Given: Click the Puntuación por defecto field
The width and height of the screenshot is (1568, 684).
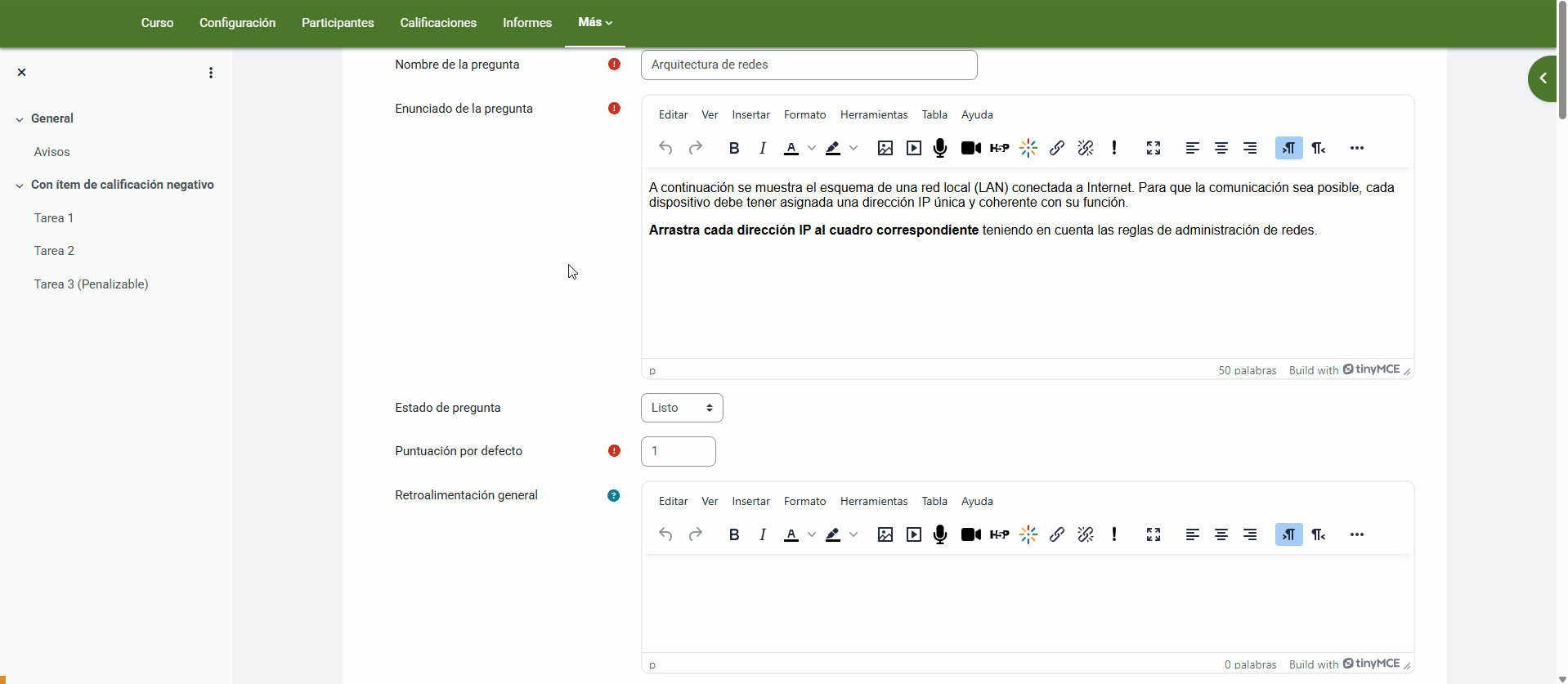Looking at the screenshot, I should (x=679, y=451).
